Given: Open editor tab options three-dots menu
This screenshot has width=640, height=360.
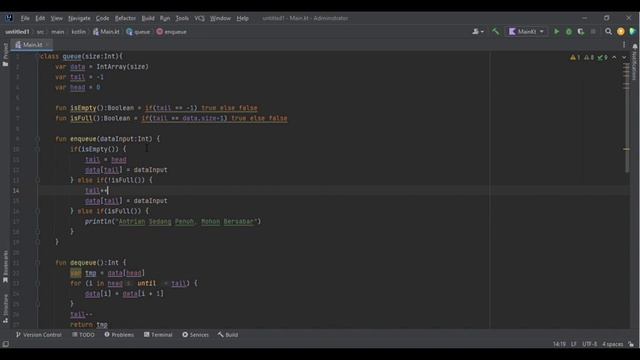Looking at the screenshot, I should pyautogui.click(x=624, y=44).
